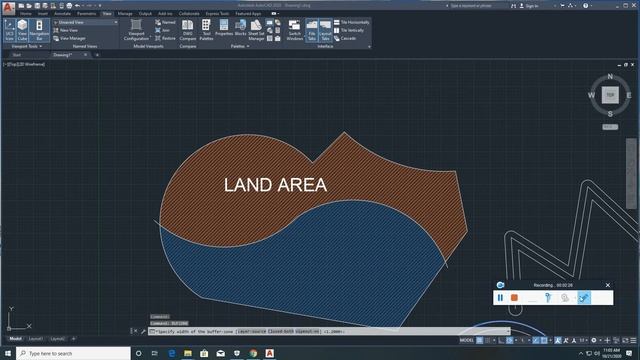Open the Properties palette
The width and height of the screenshot is (640, 360).
point(224,28)
